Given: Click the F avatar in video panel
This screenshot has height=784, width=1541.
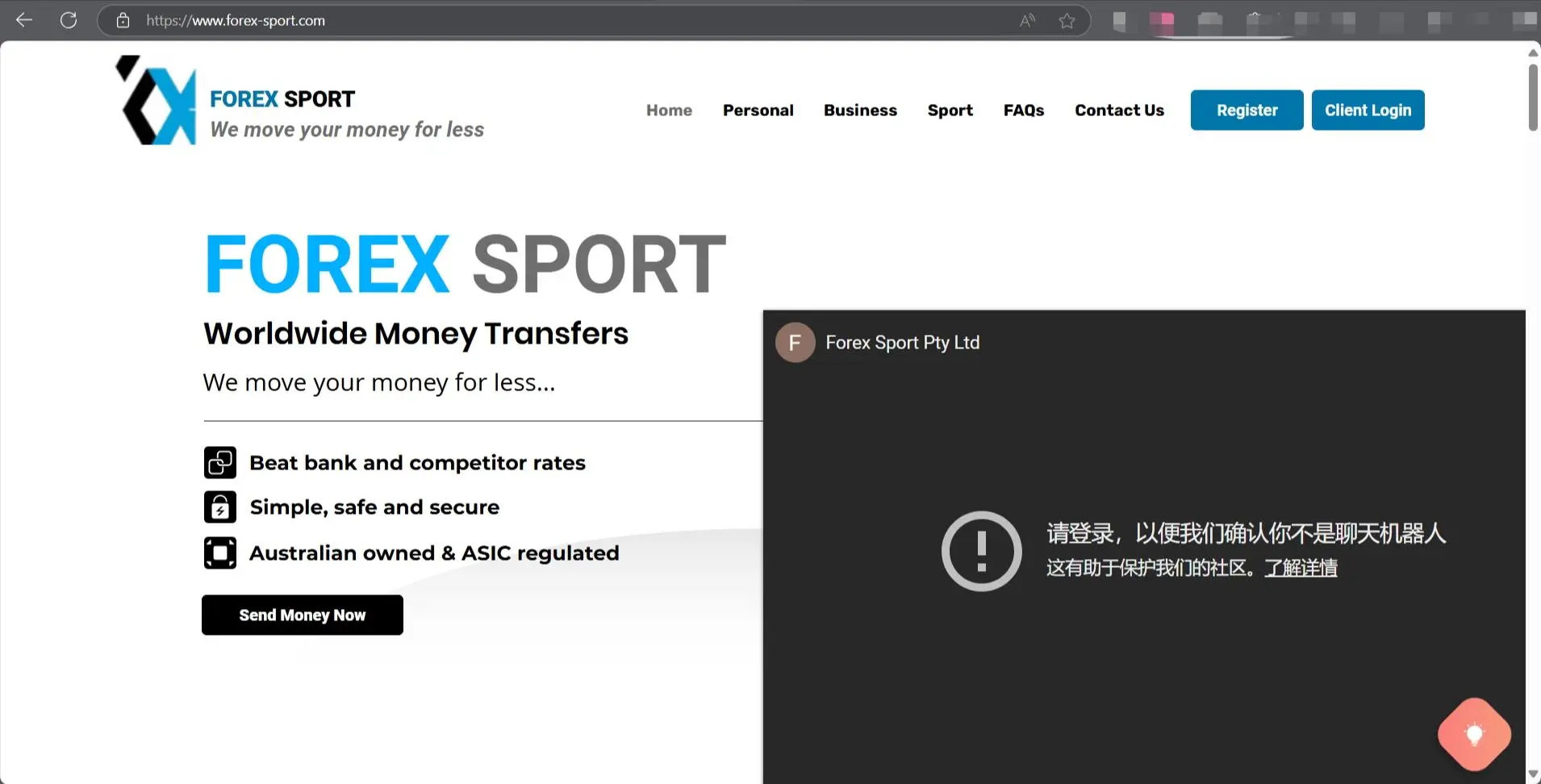Looking at the screenshot, I should tap(795, 343).
